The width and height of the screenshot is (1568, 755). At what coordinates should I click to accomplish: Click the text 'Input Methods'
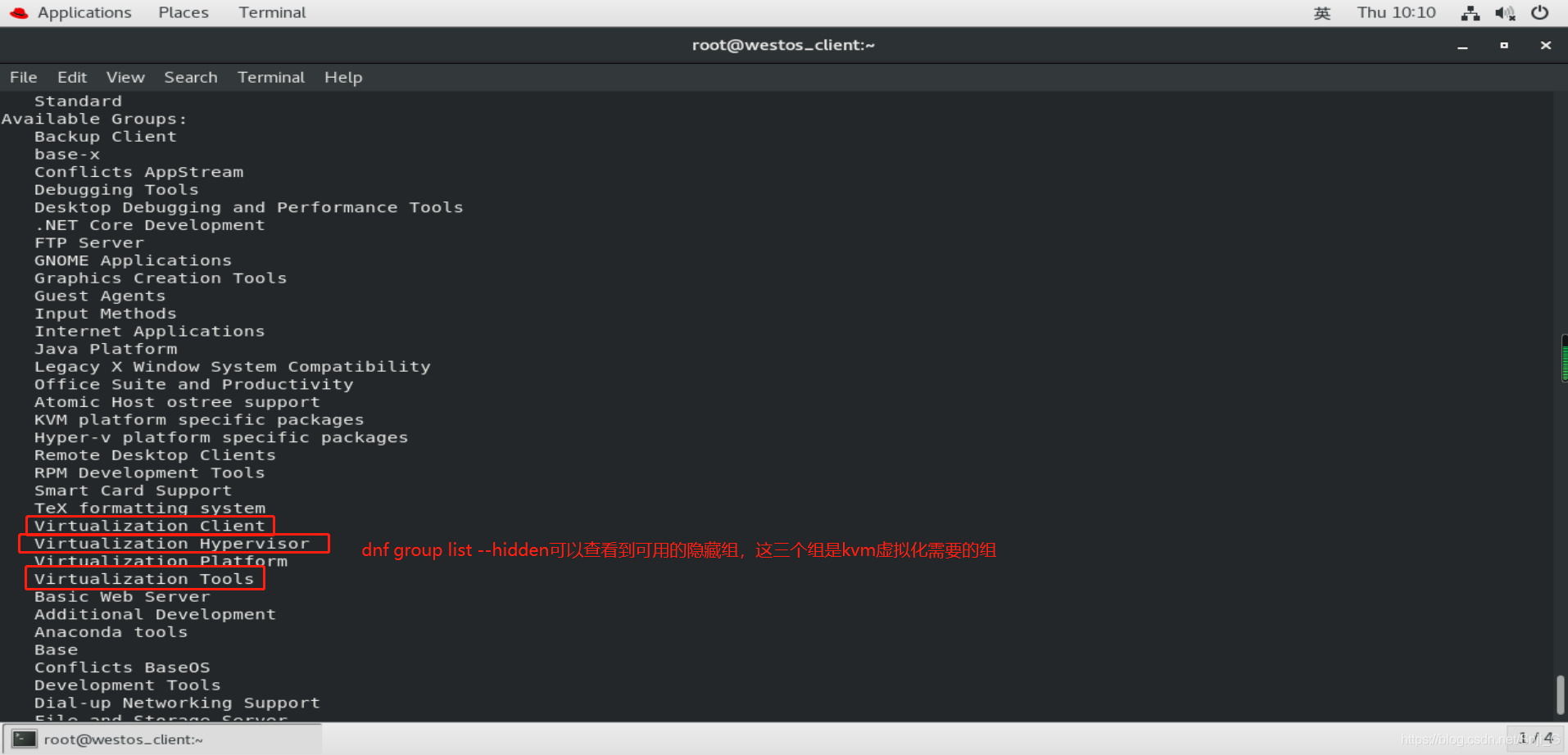[105, 314]
